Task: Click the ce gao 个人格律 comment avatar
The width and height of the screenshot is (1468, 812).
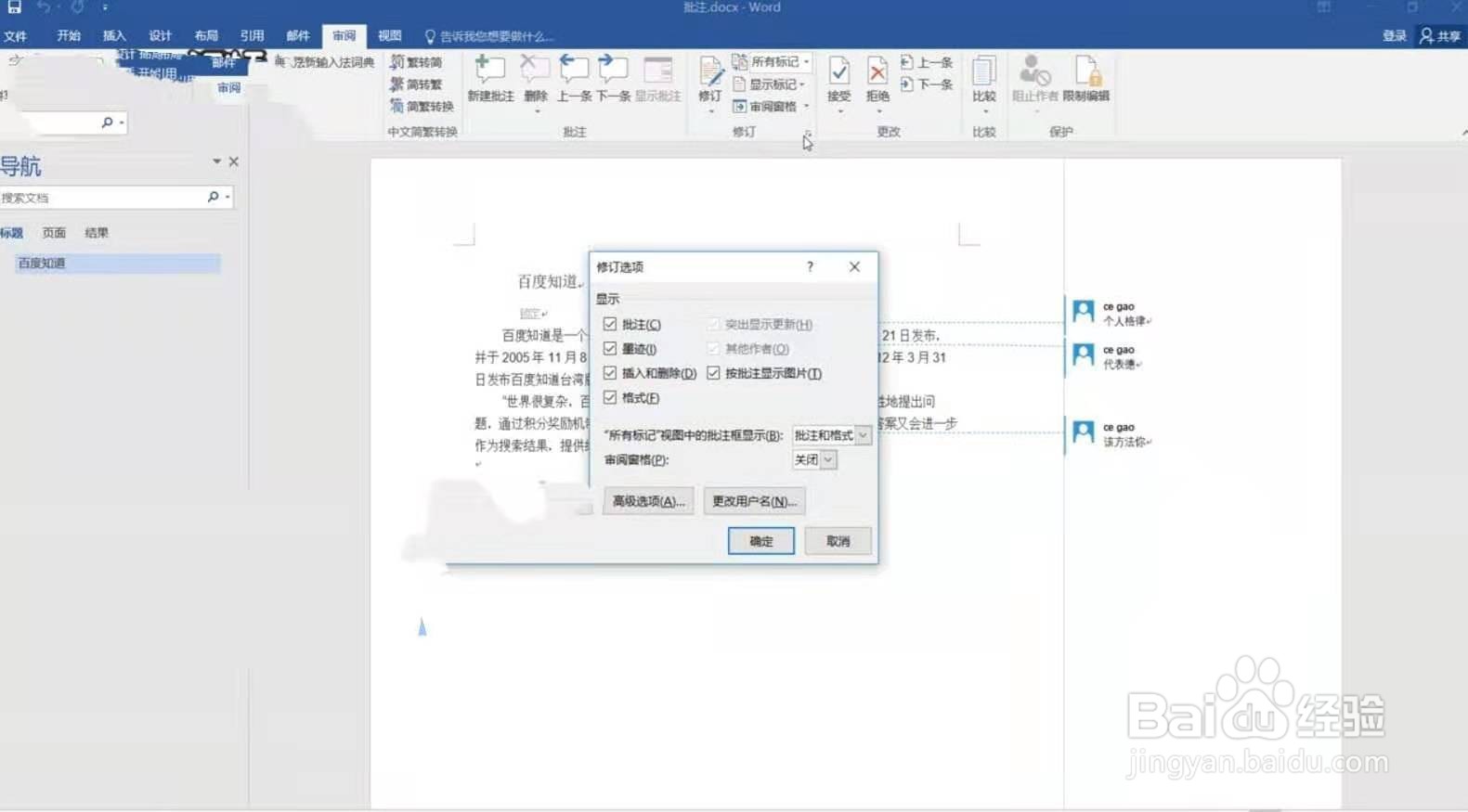Action: [1083, 311]
